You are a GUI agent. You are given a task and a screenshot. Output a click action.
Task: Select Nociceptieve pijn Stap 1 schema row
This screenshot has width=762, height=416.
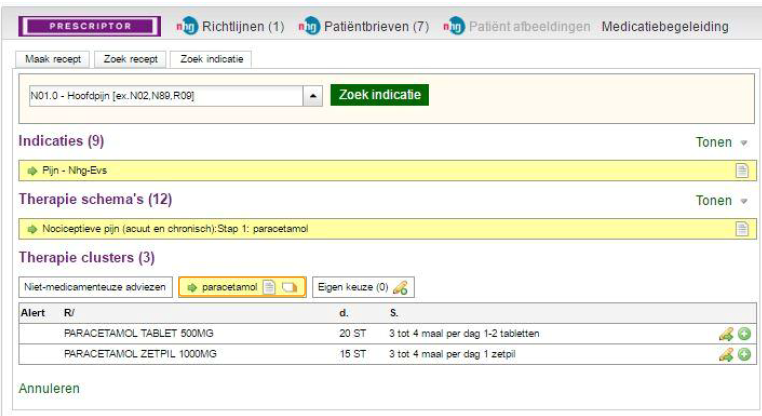(x=387, y=229)
